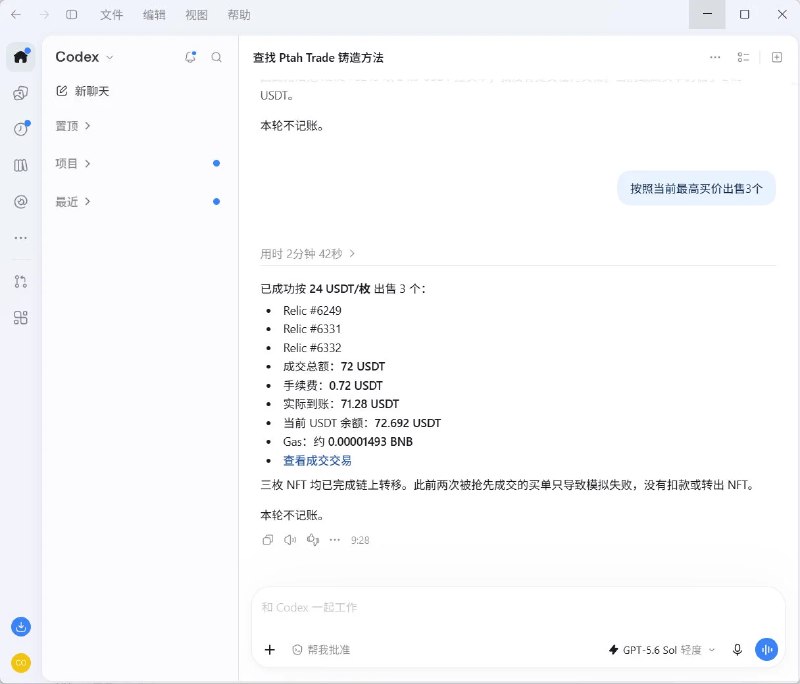Open the 视图 menu

[x=196, y=15]
